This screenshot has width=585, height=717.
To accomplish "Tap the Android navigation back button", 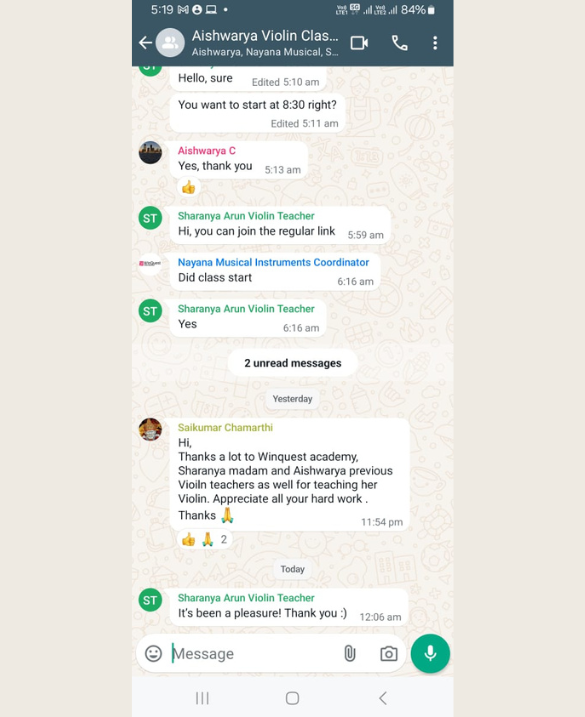I will click(x=383, y=698).
